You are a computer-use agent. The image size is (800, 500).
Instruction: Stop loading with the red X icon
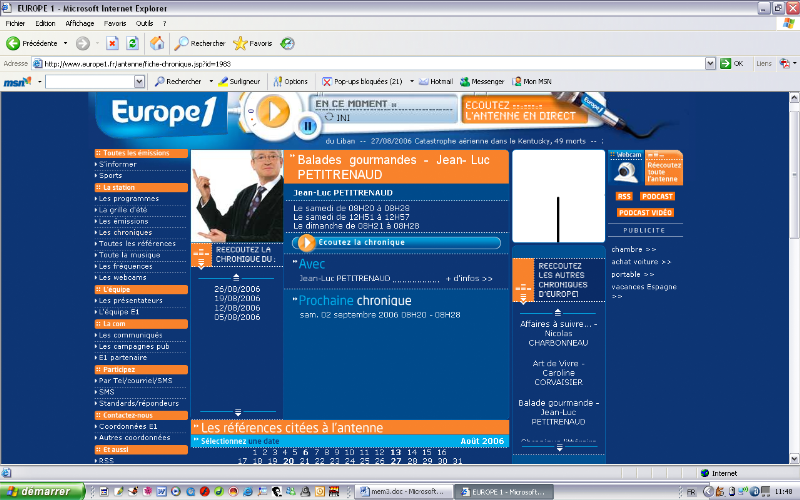pyautogui.click(x=112, y=43)
